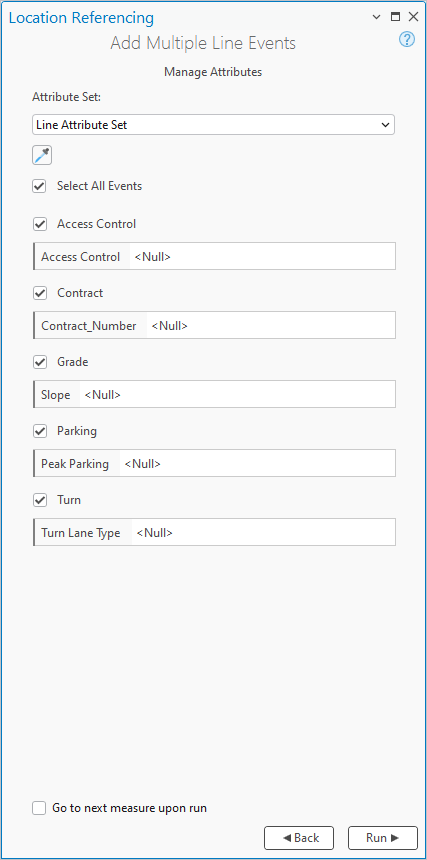Uncheck Select All Events checkbox
Viewport: 427px width, 860px height.
coord(39,186)
